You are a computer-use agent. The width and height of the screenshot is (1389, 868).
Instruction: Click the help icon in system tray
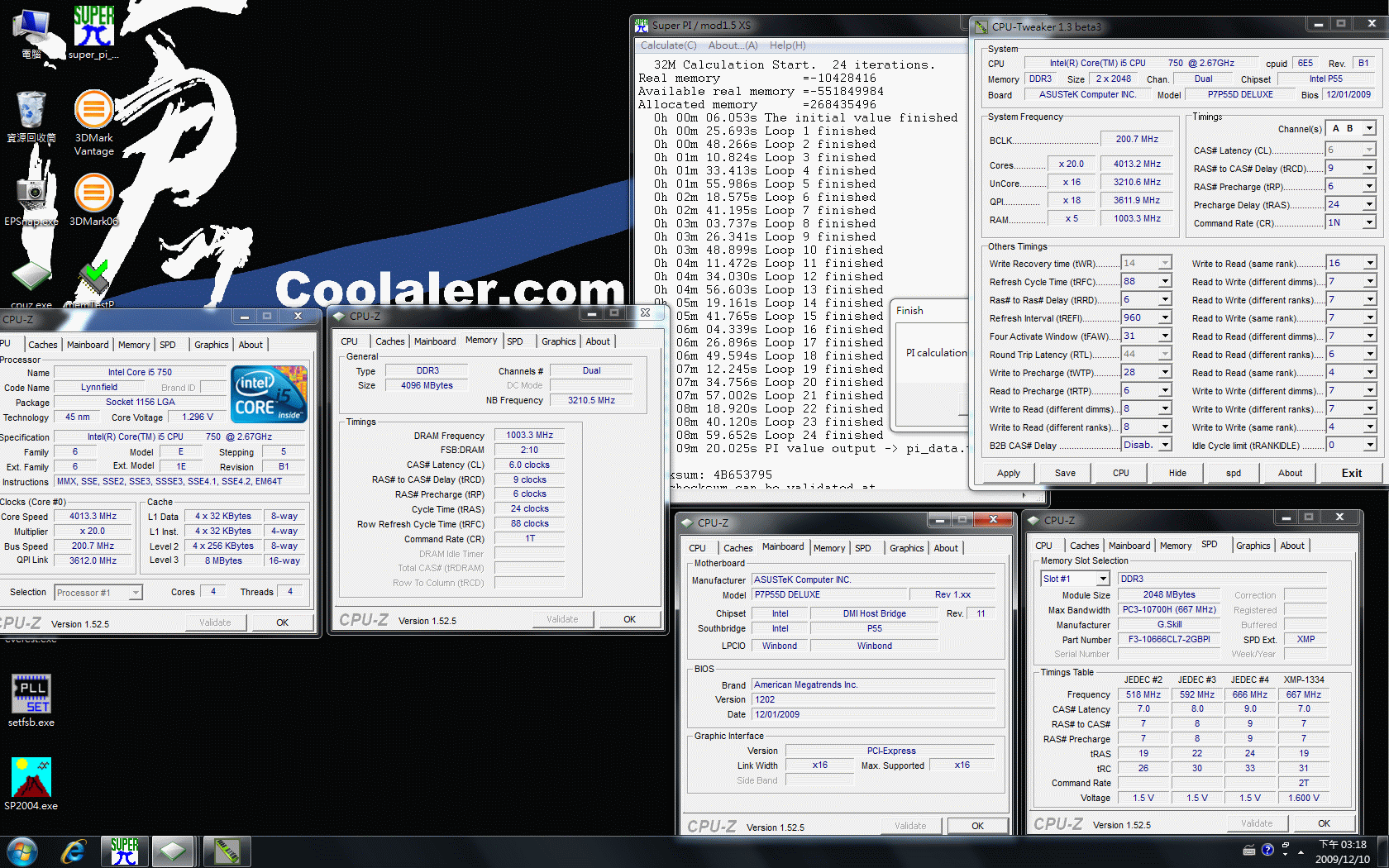tap(1267, 850)
